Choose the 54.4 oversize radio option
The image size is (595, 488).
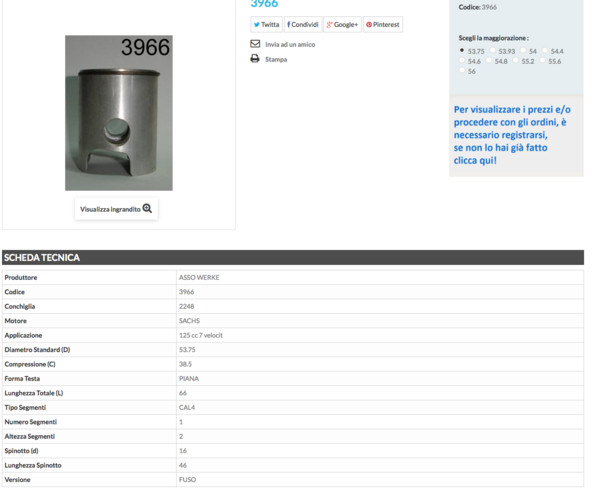tap(545, 50)
